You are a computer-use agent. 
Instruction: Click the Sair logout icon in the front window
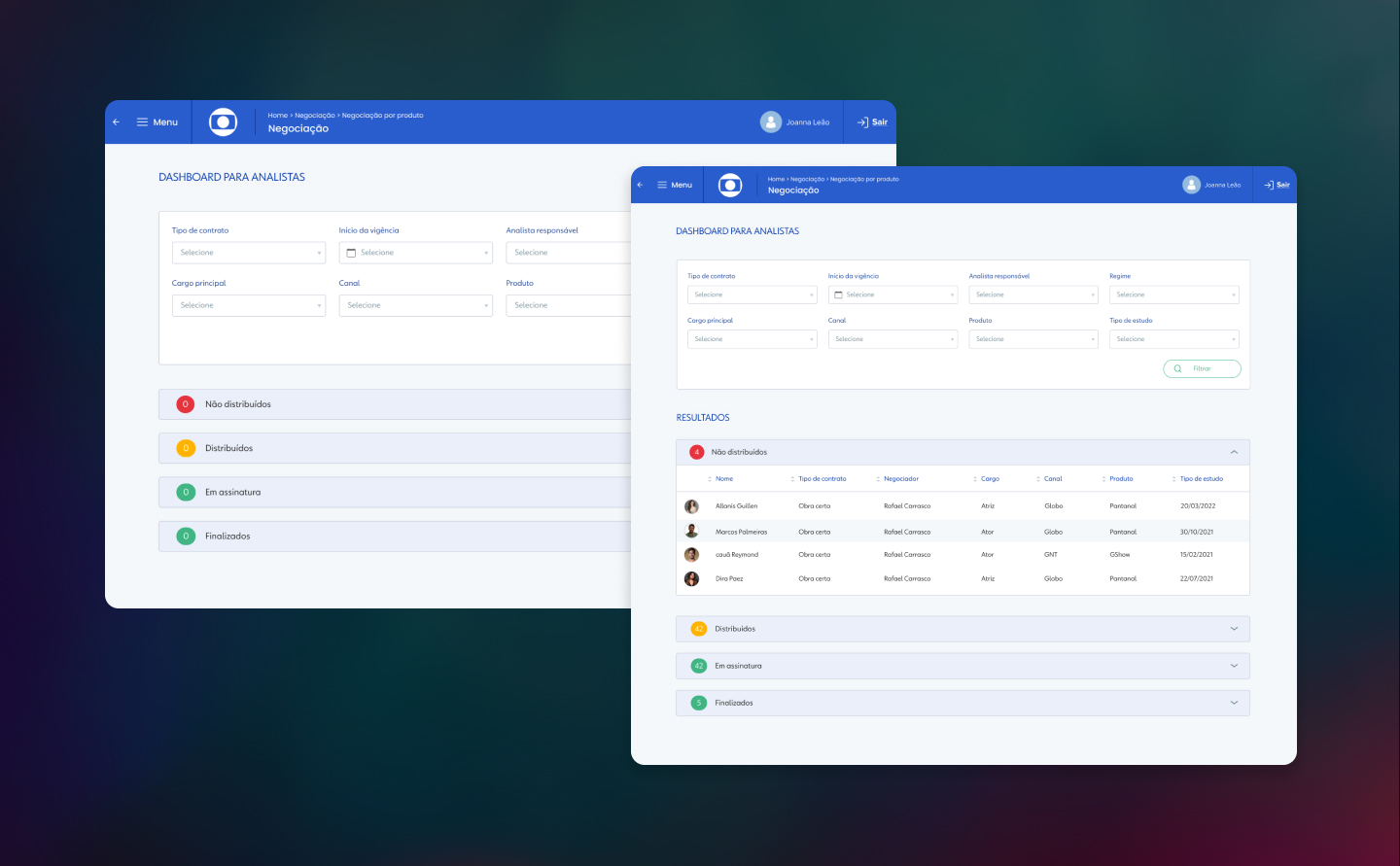click(1269, 185)
